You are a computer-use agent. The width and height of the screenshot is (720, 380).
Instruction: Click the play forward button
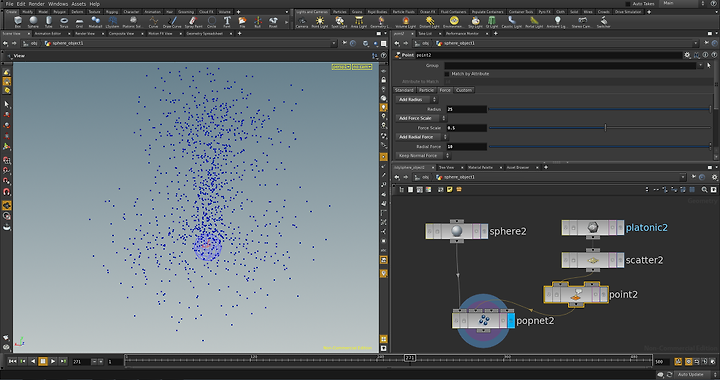coord(53,362)
